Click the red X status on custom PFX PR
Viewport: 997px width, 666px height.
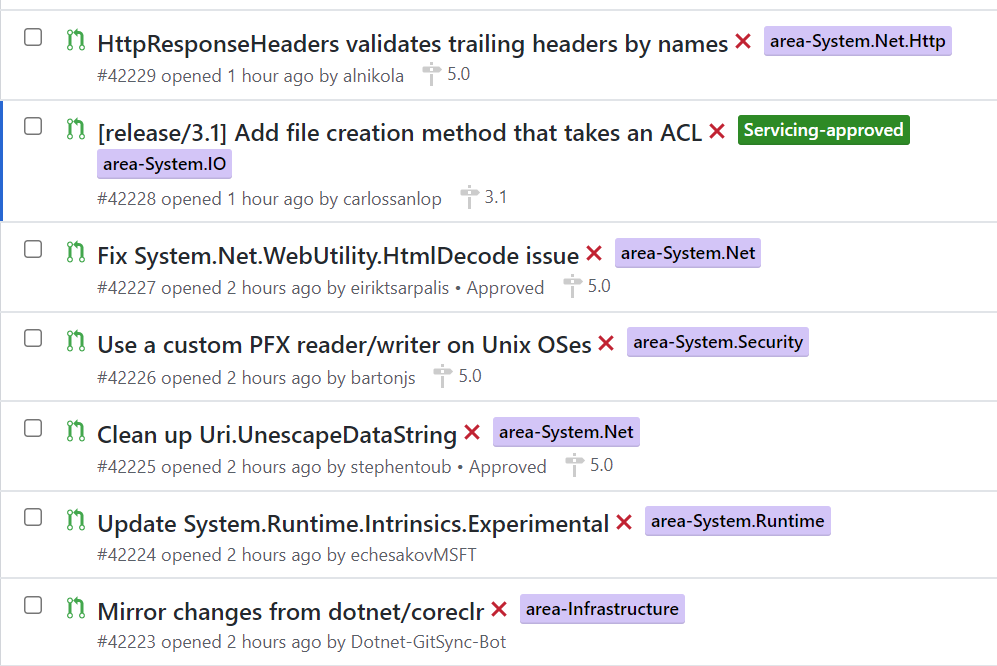click(606, 343)
